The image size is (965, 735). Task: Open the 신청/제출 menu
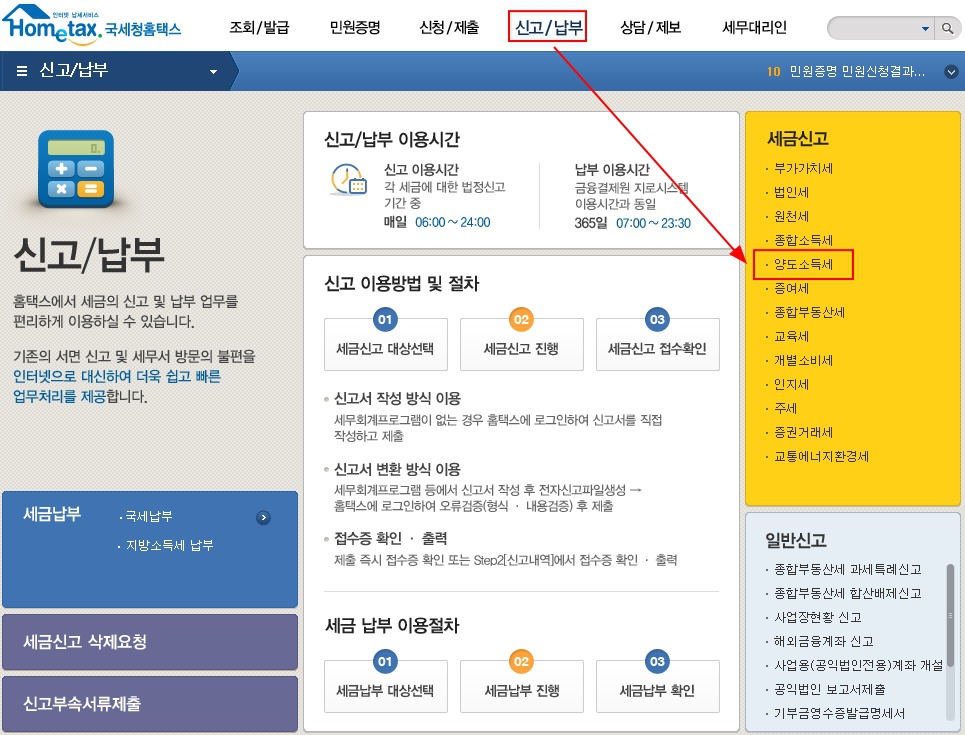click(x=449, y=28)
